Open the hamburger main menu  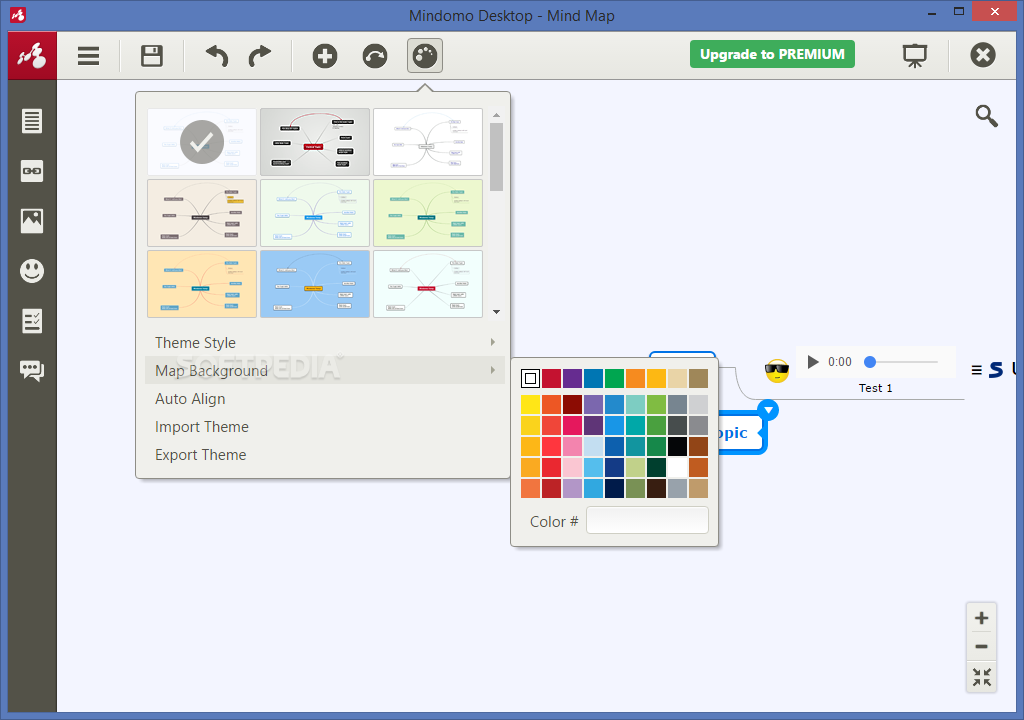[88, 56]
